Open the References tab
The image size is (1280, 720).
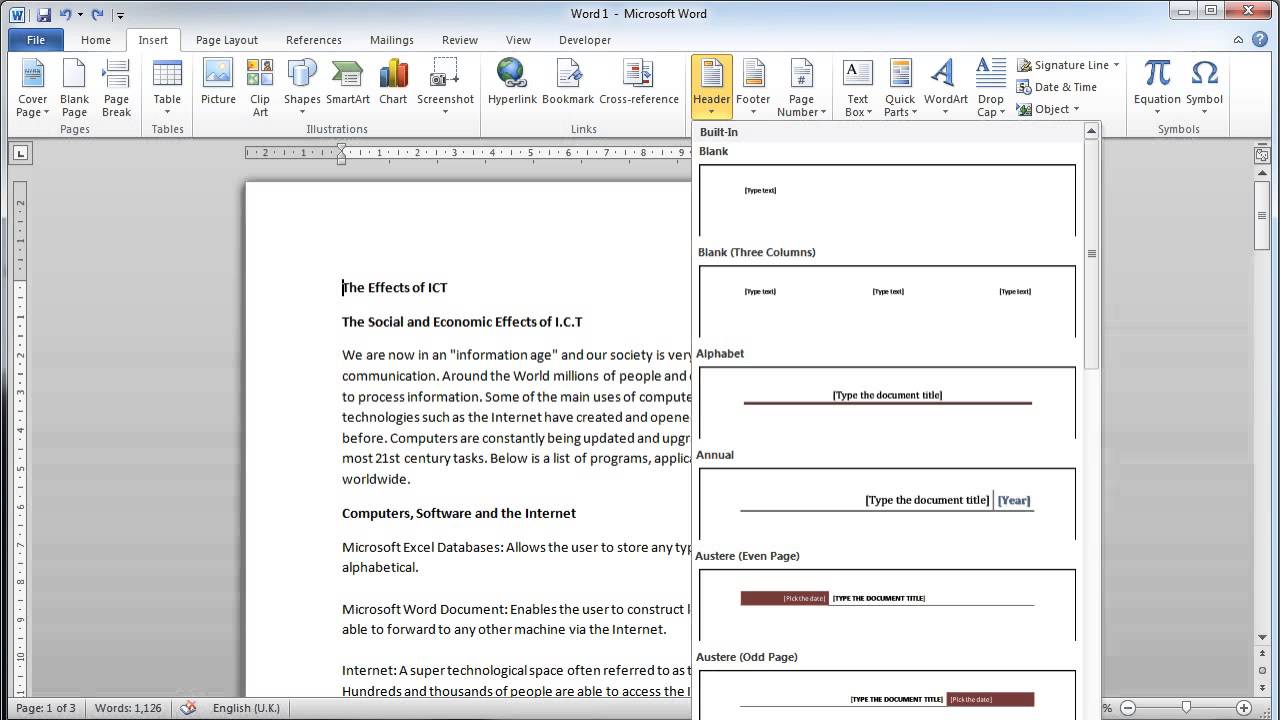pos(314,40)
